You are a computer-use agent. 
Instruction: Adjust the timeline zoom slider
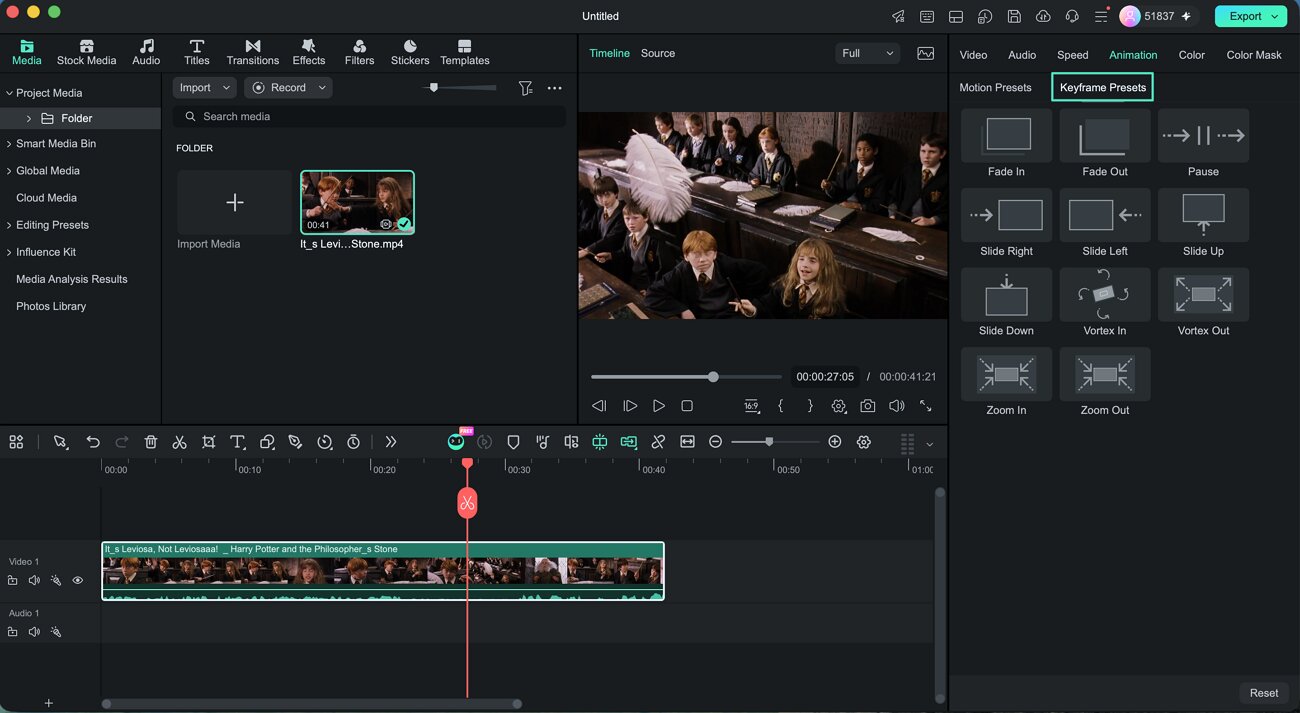(775, 442)
